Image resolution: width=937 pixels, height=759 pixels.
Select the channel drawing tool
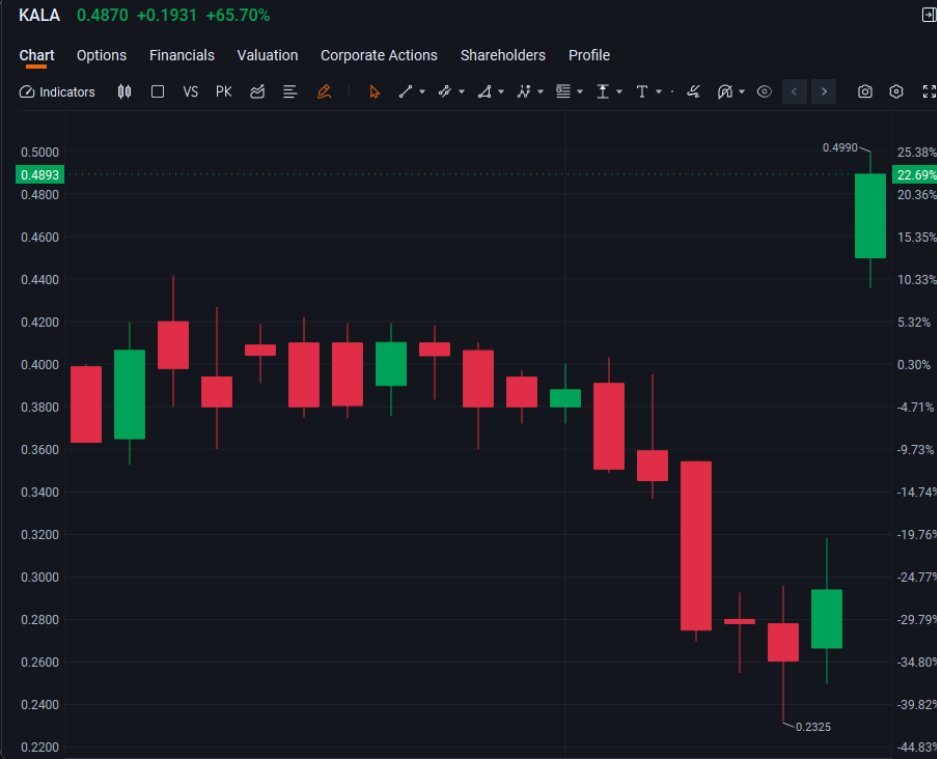point(444,91)
